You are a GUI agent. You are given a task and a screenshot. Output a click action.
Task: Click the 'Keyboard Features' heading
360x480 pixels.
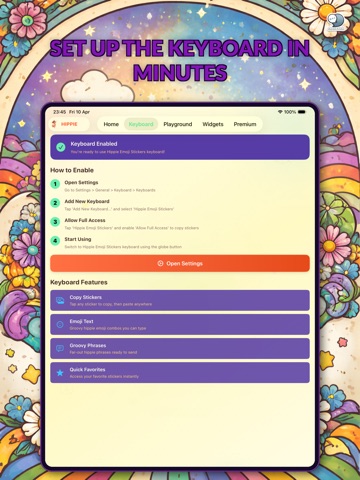79,282
